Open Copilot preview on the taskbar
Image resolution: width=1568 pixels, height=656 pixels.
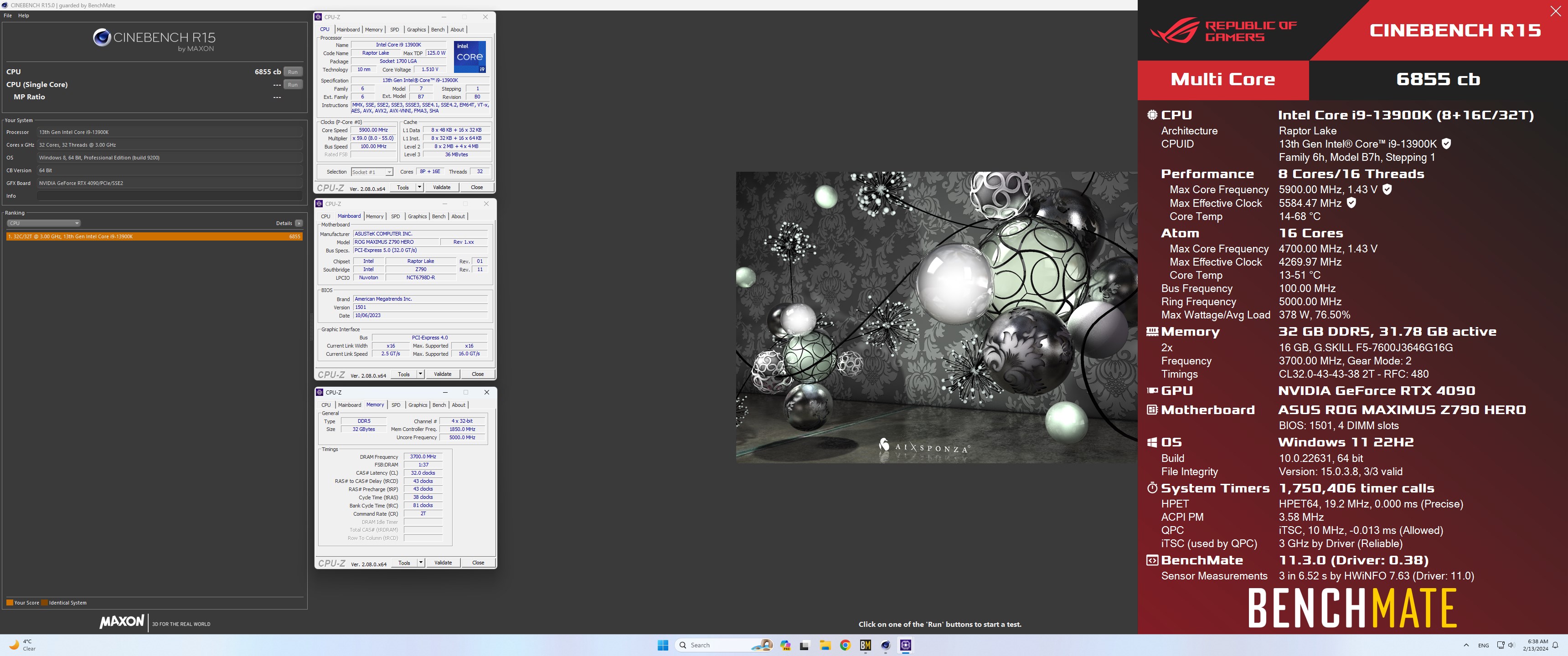tap(785, 645)
